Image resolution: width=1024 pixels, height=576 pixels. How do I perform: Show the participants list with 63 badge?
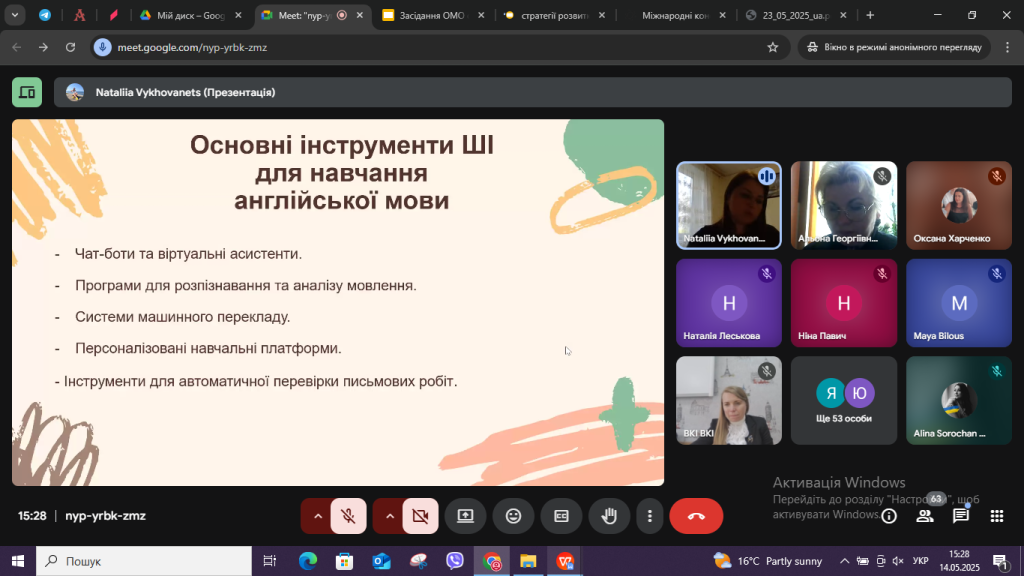[925, 516]
